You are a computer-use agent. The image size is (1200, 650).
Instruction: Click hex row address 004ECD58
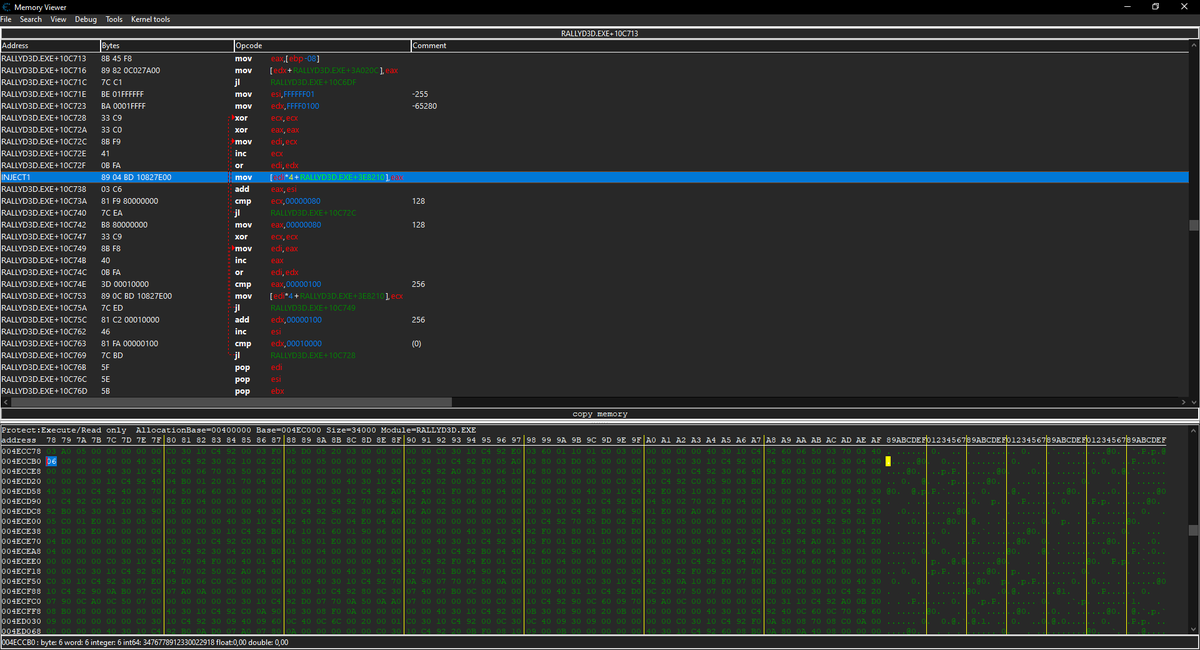[x=20, y=491]
